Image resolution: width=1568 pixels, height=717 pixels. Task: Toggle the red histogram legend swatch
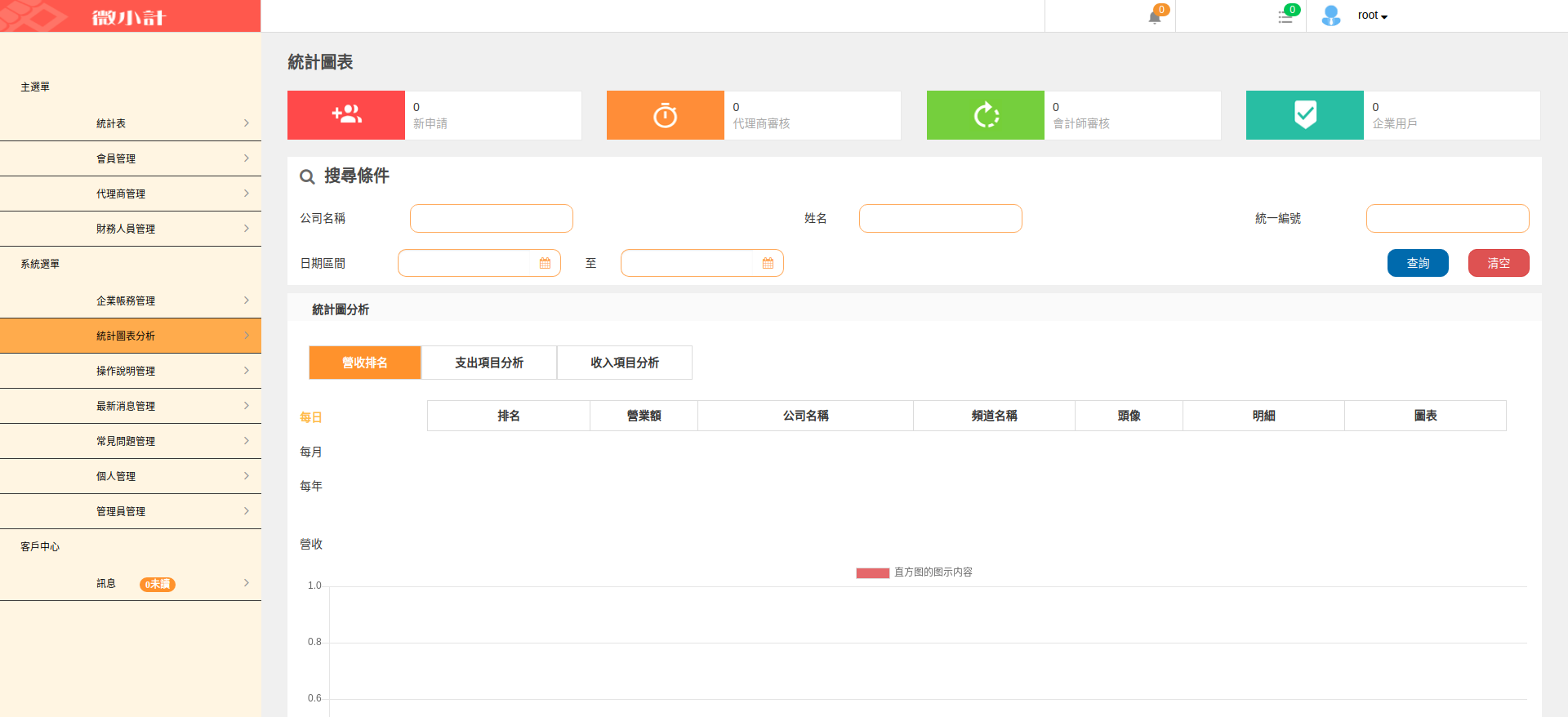[872, 572]
